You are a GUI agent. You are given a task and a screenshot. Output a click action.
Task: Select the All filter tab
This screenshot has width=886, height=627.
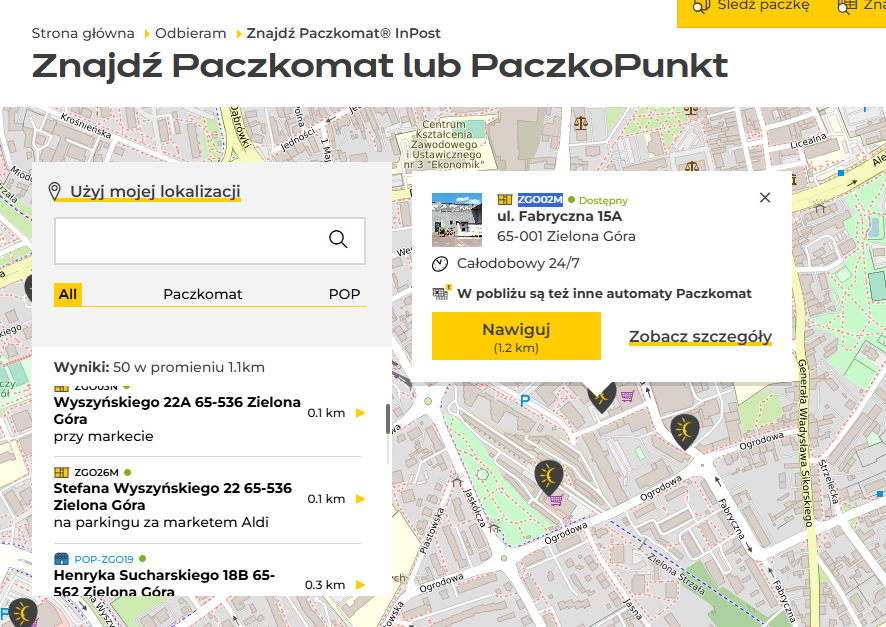coord(68,295)
